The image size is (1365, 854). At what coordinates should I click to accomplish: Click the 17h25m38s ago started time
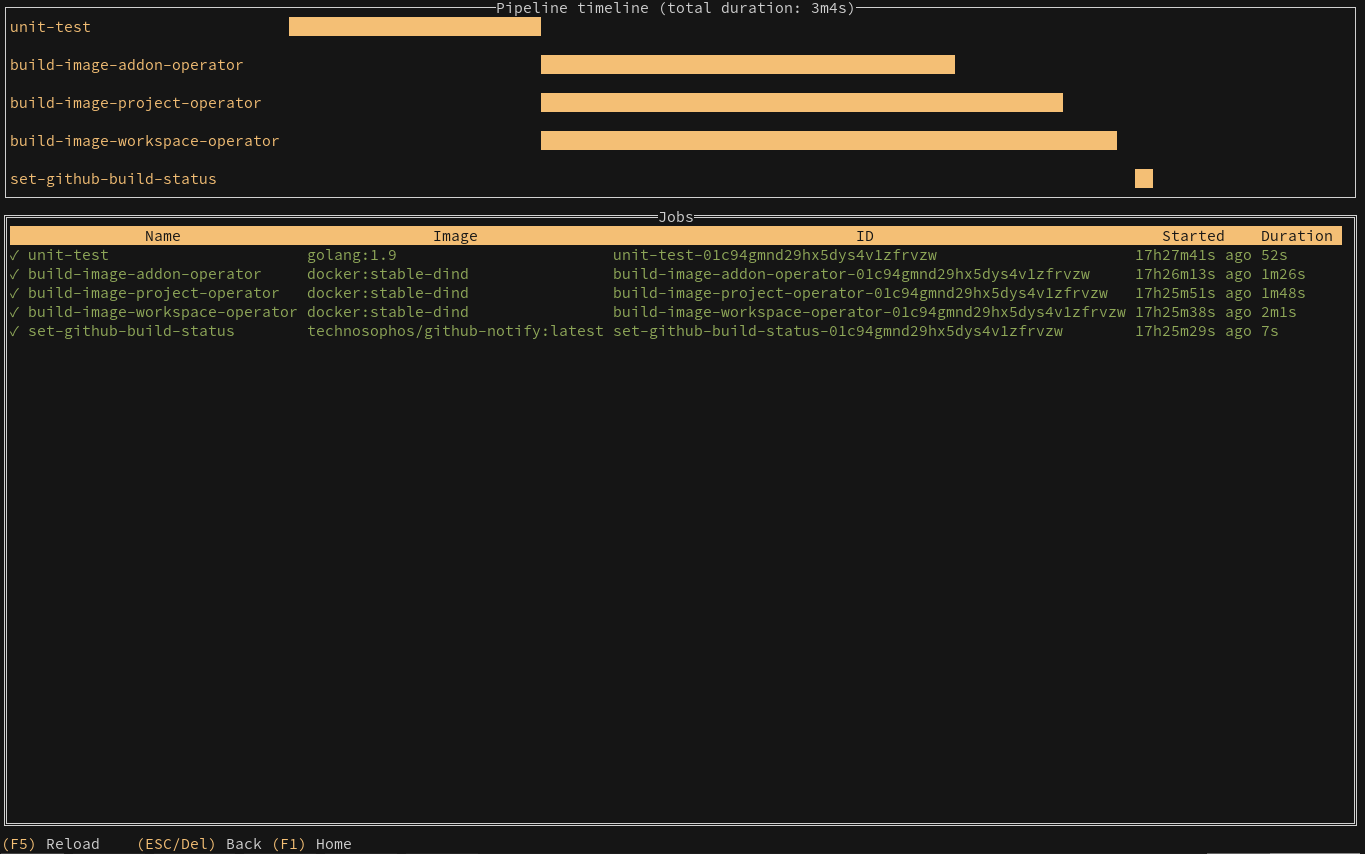[1193, 312]
